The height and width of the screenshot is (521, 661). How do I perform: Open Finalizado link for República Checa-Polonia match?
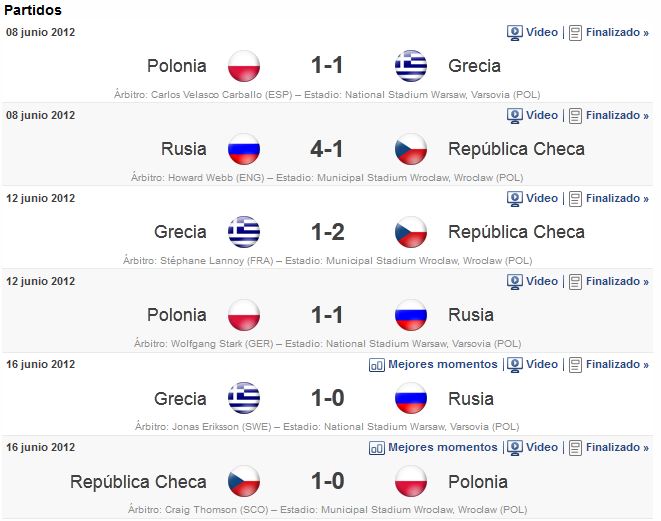coord(617,447)
